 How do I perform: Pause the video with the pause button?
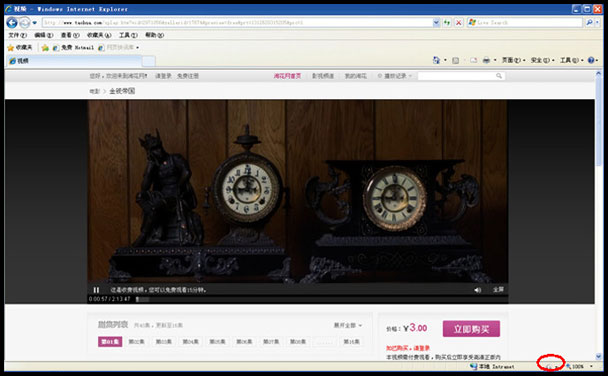(96, 290)
